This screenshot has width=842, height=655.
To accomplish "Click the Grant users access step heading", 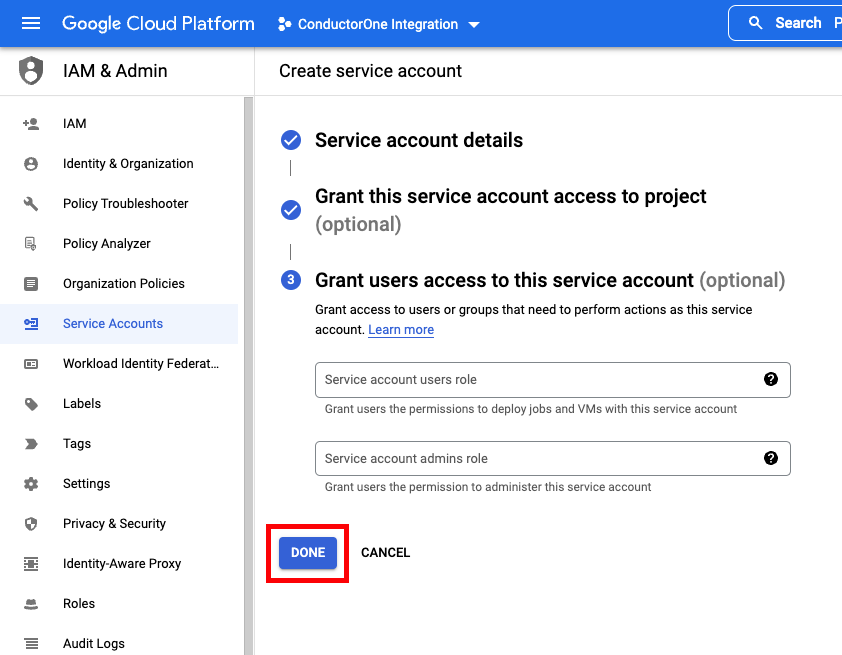I will pos(550,280).
